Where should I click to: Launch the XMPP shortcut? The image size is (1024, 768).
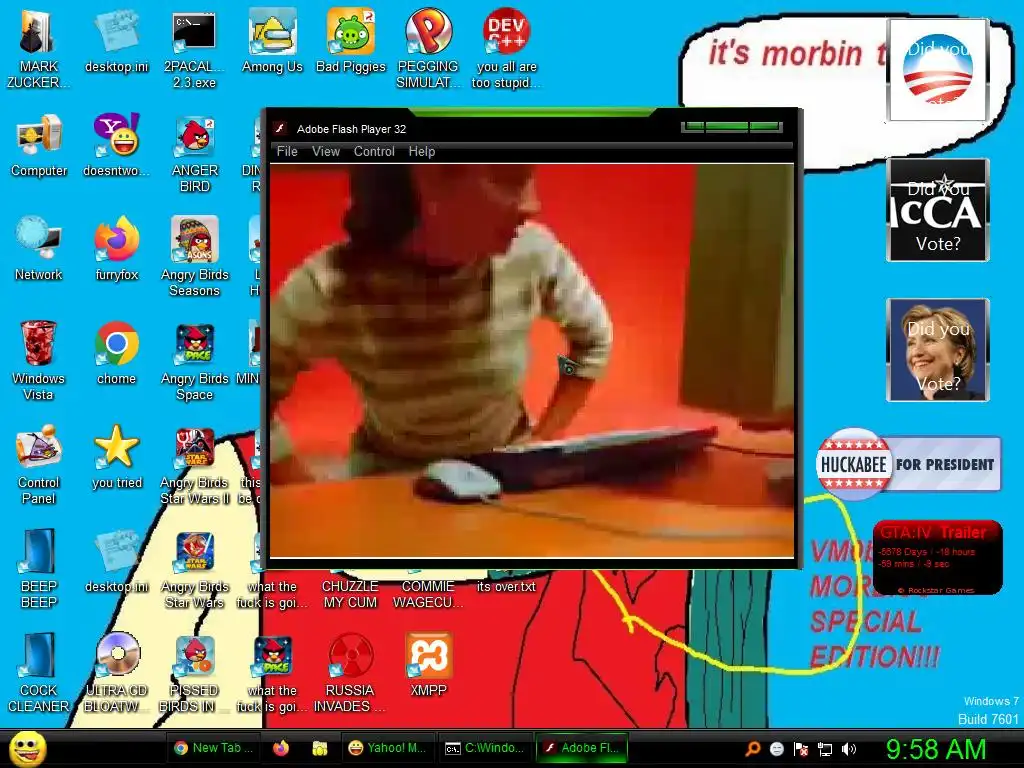[x=428, y=665]
